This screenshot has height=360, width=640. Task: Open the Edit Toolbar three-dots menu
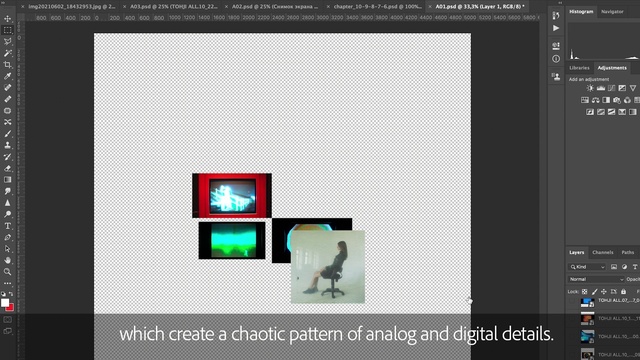[x=7, y=283]
